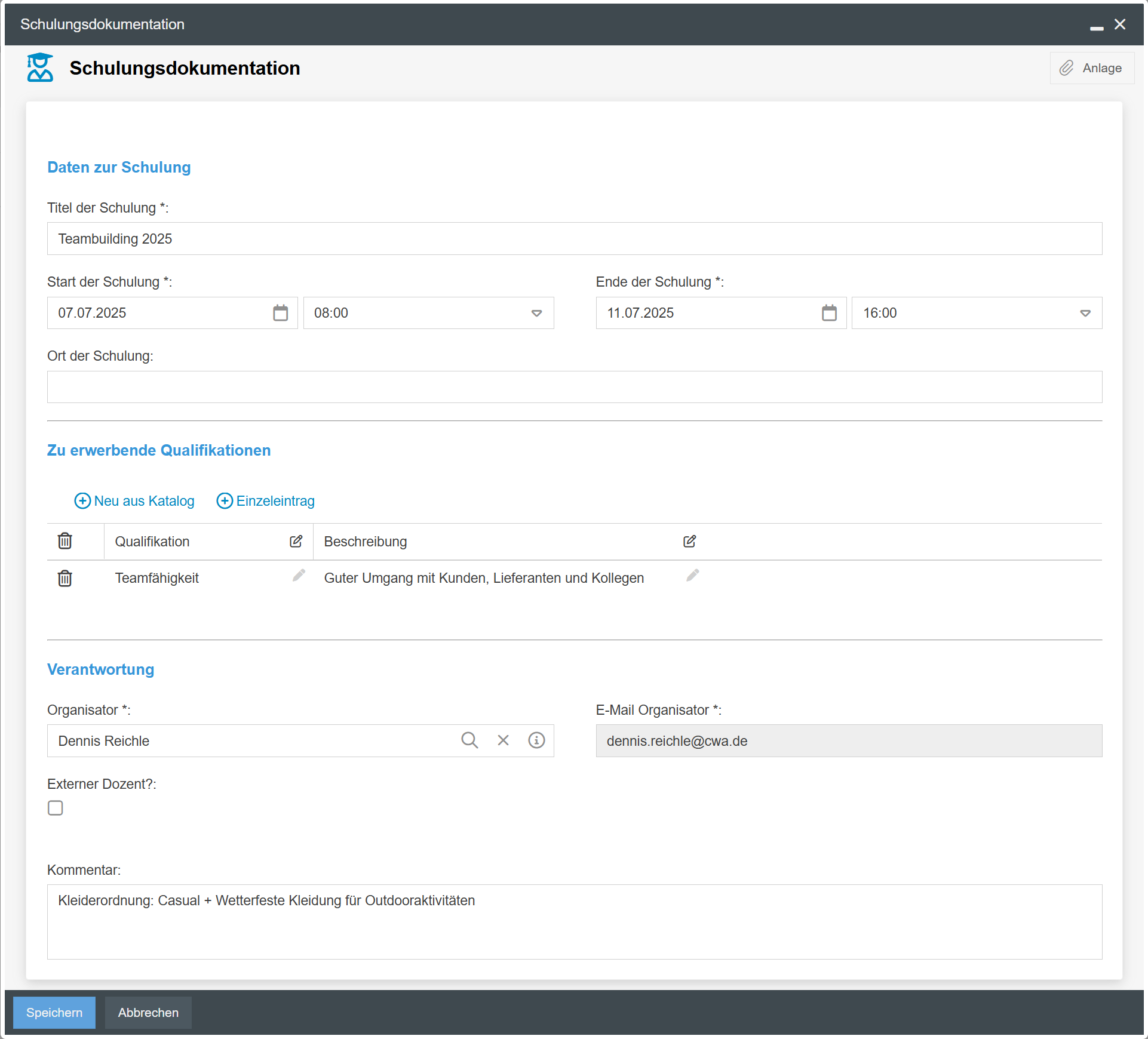
Task: Add qualification via Neu aus Katalog
Action: point(134,501)
